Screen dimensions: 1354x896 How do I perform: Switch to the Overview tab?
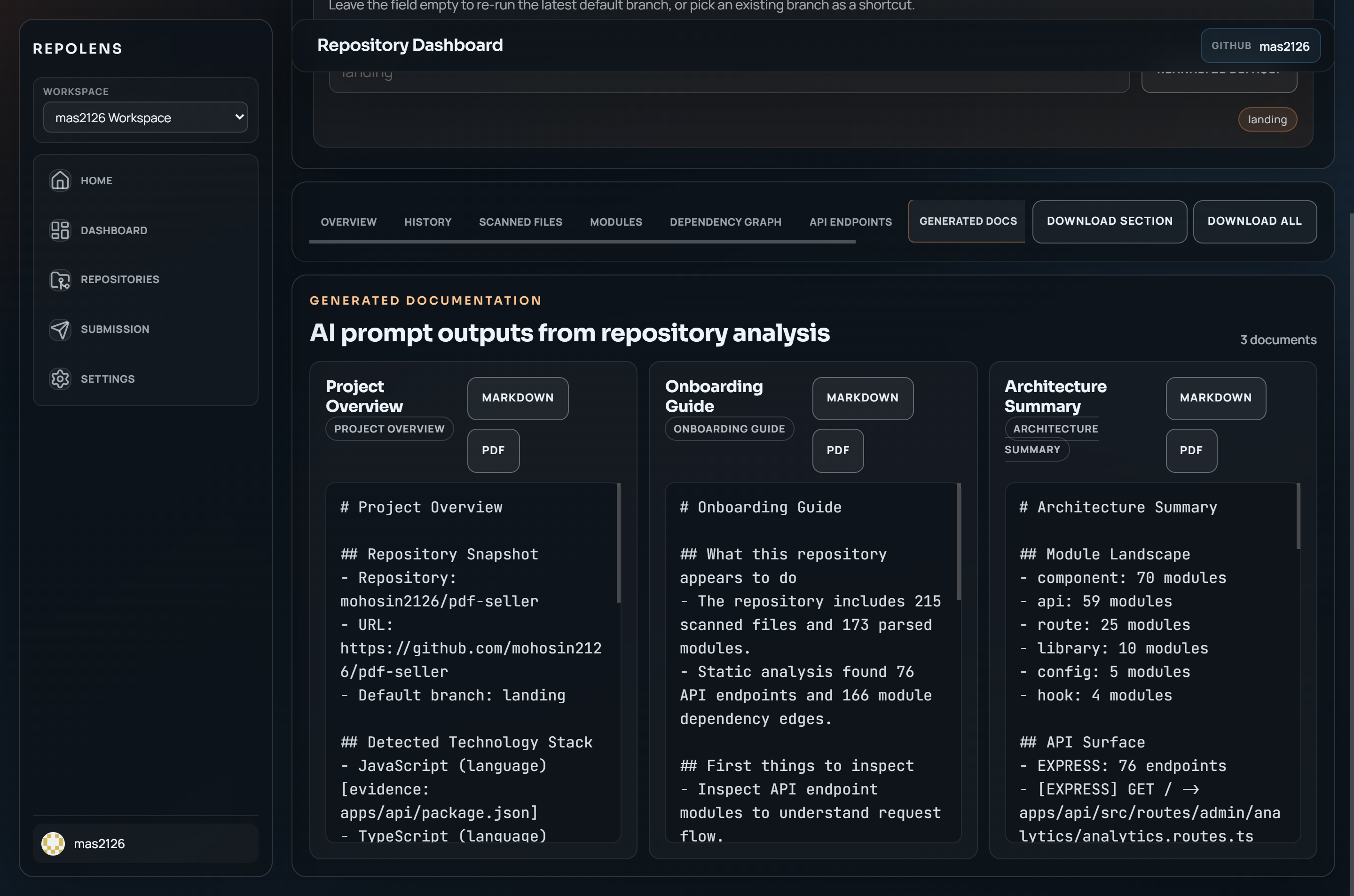click(348, 222)
